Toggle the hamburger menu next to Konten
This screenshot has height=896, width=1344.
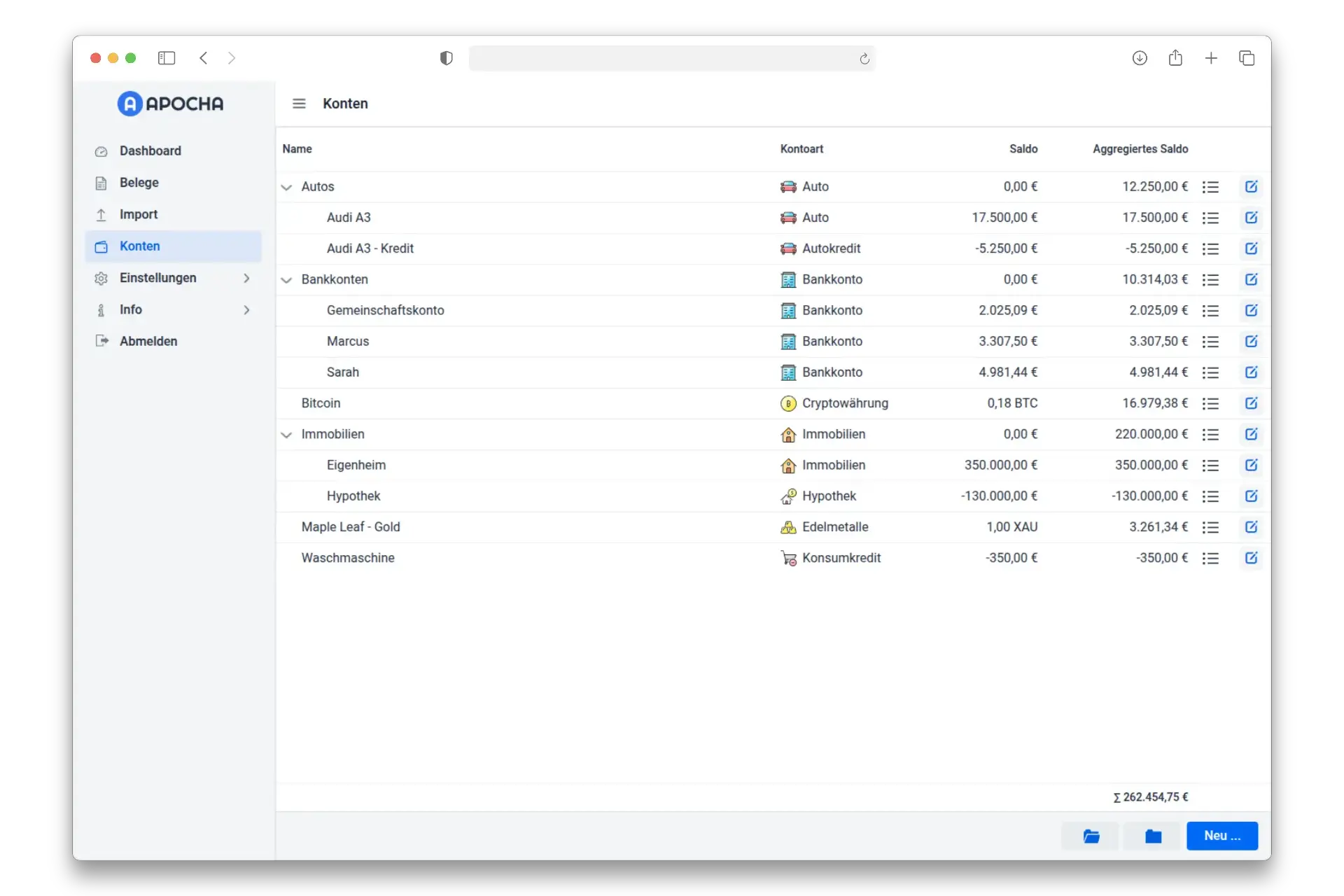[299, 104]
